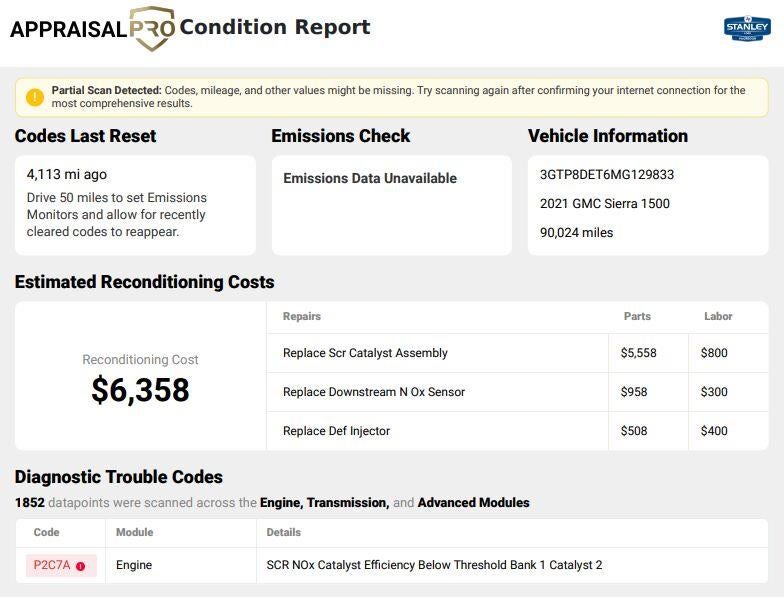Click the 'Engine, Transmission,' bold text

[324, 502]
